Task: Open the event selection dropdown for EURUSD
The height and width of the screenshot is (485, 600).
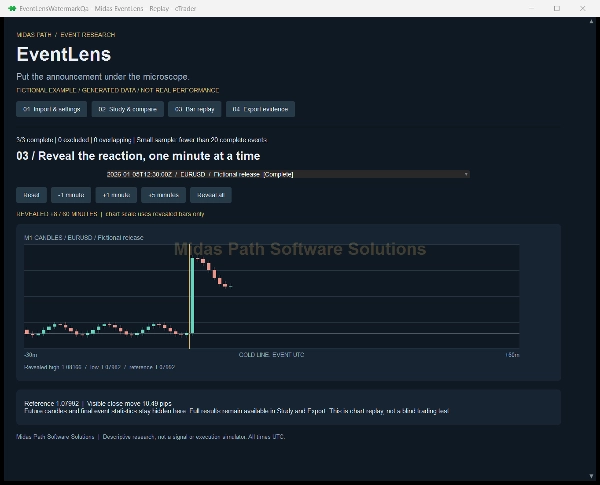Action: click(x=288, y=174)
